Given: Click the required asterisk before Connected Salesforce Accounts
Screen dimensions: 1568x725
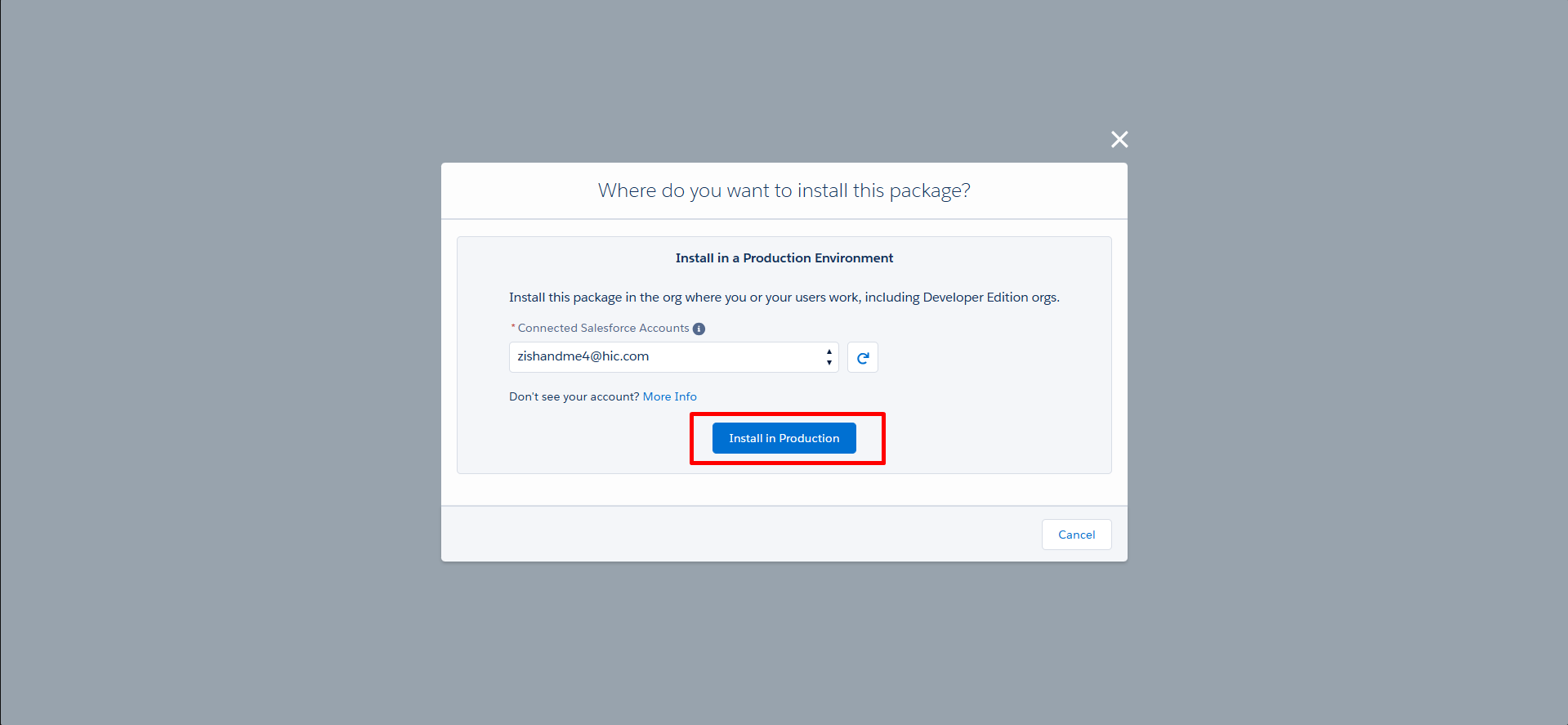Looking at the screenshot, I should pos(513,327).
